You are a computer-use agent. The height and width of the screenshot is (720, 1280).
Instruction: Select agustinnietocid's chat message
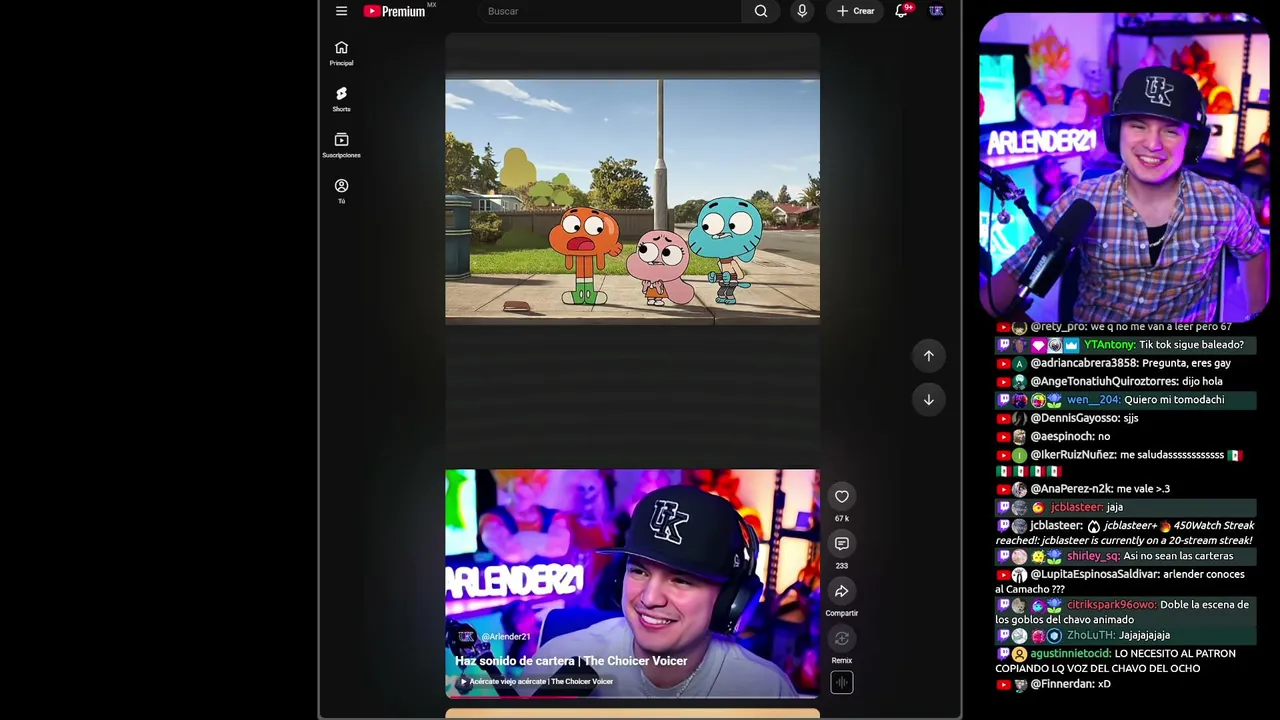pos(1117,661)
